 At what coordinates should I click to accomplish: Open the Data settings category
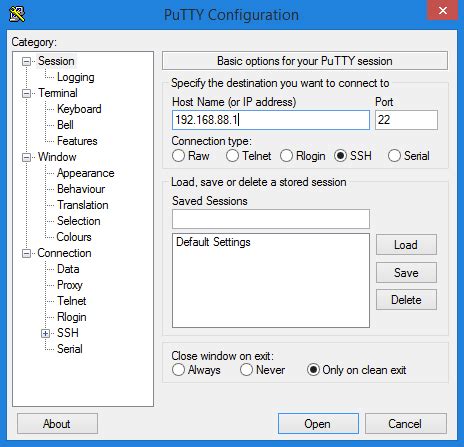68,269
